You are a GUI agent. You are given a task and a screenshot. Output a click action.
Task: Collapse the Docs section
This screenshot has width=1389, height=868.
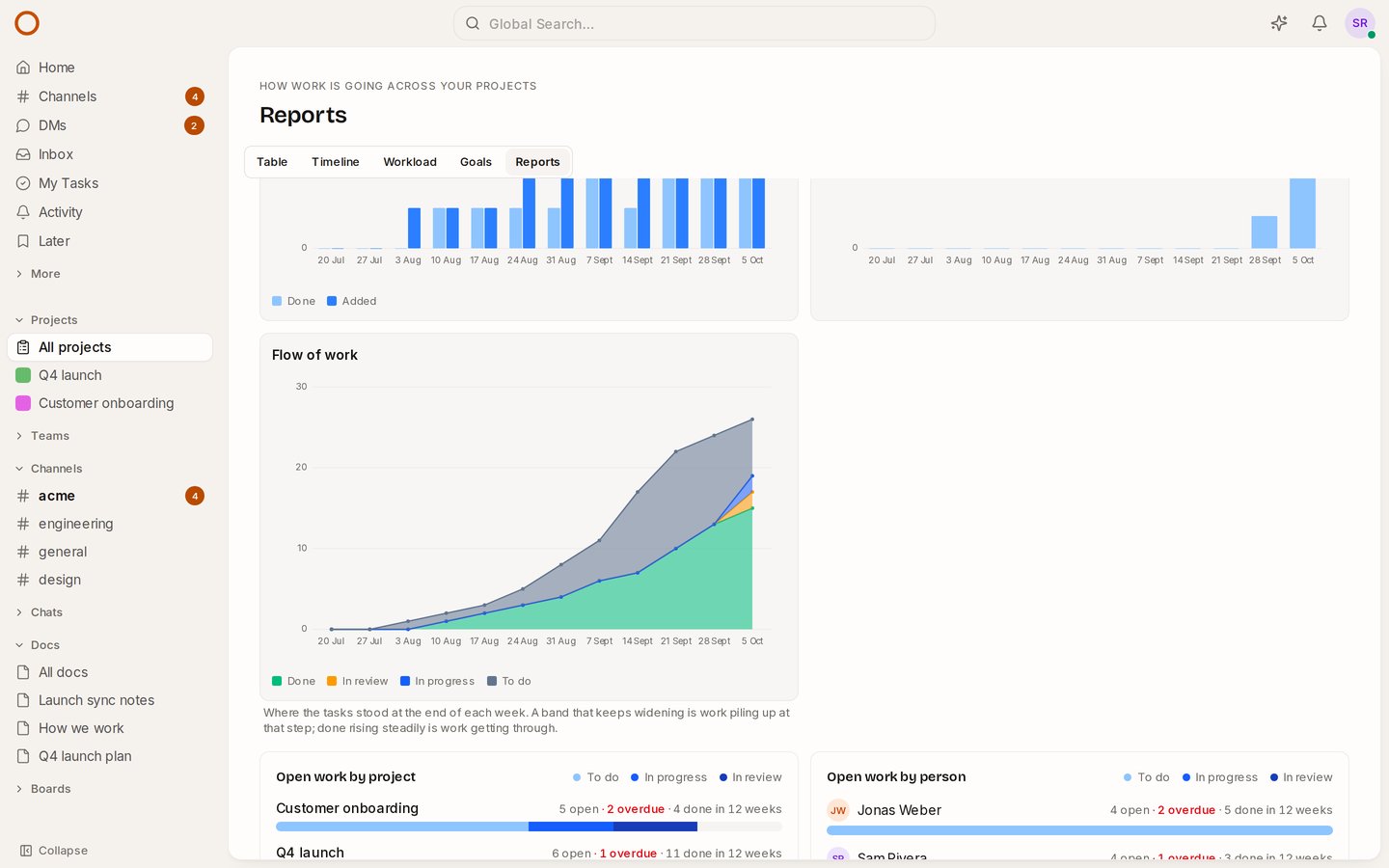[38, 645]
